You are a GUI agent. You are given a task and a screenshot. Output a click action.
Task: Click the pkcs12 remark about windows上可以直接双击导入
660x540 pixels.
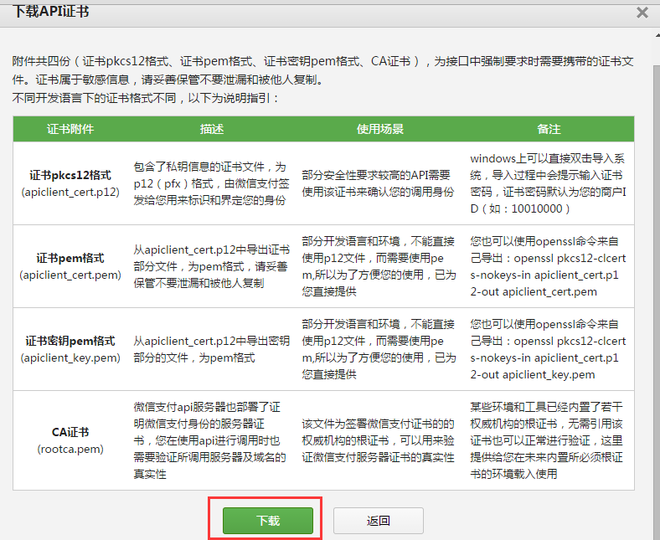click(548, 184)
